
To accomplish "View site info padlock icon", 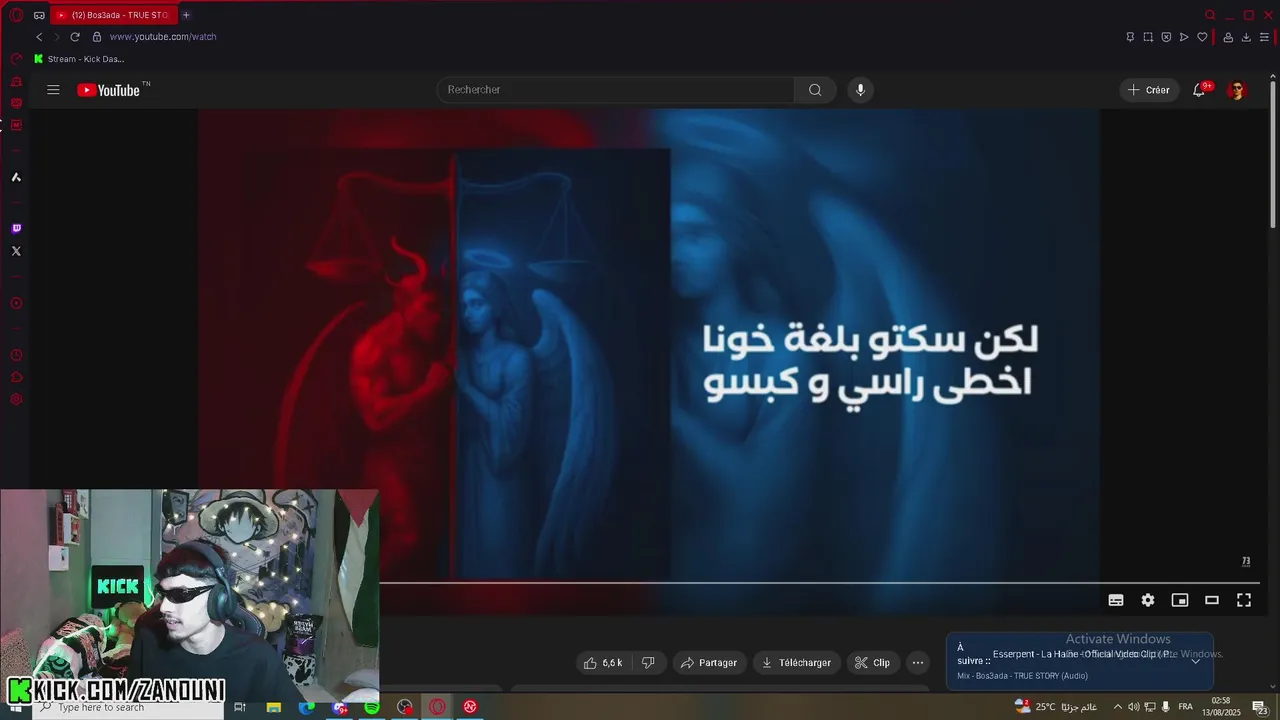I will pos(97,37).
